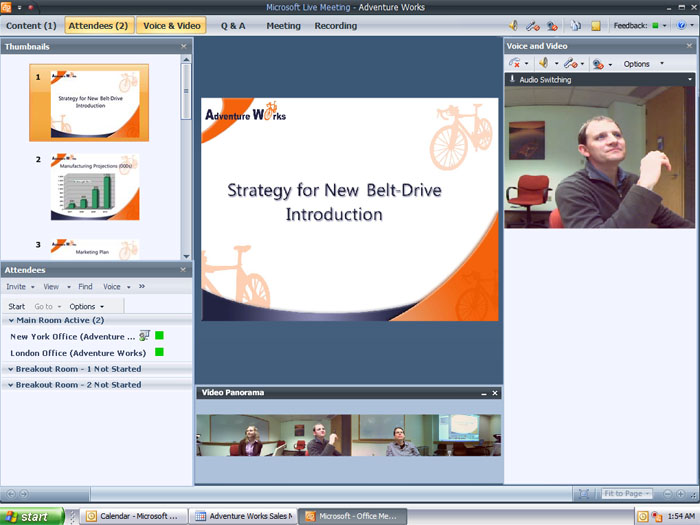The width and height of the screenshot is (700, 525).
Task: Click the webcam icon in Voice and Video pane
Action: [598, 64]
